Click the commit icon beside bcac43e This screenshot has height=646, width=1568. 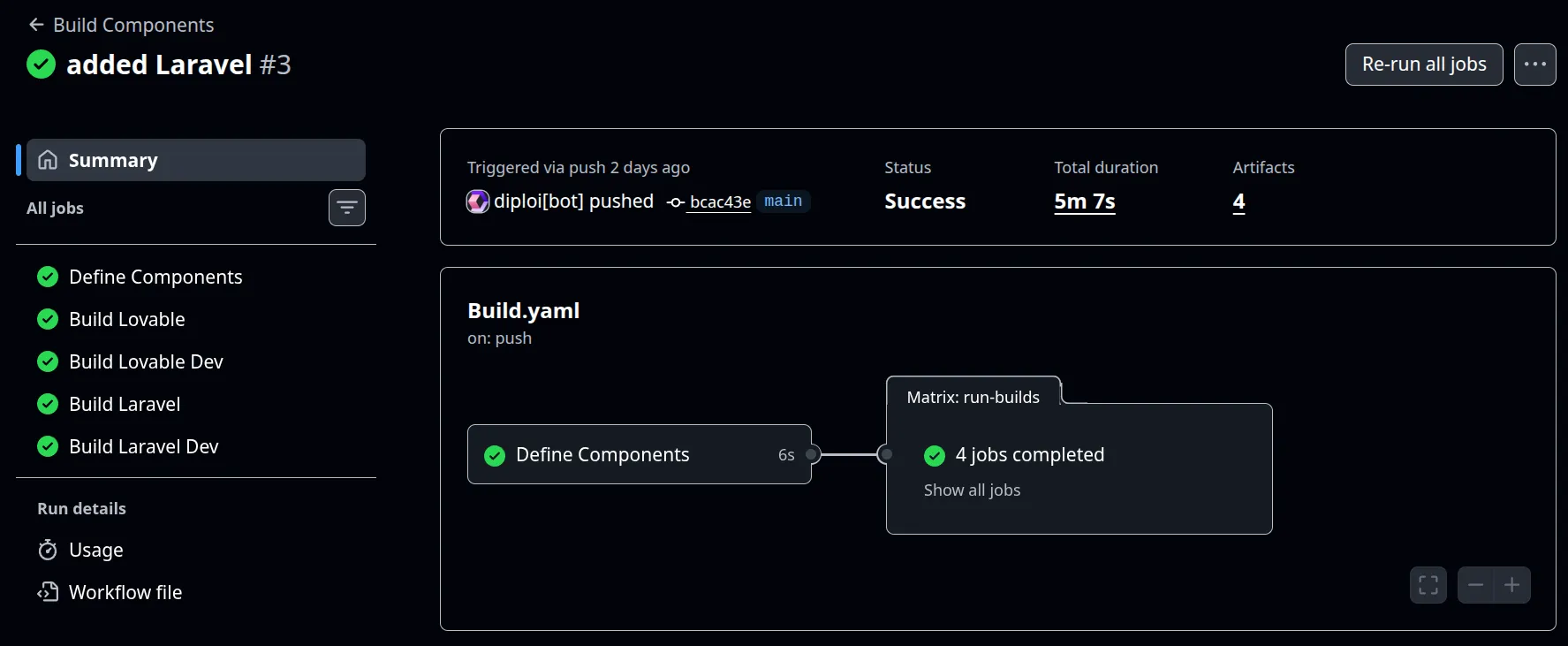[676, 202]
